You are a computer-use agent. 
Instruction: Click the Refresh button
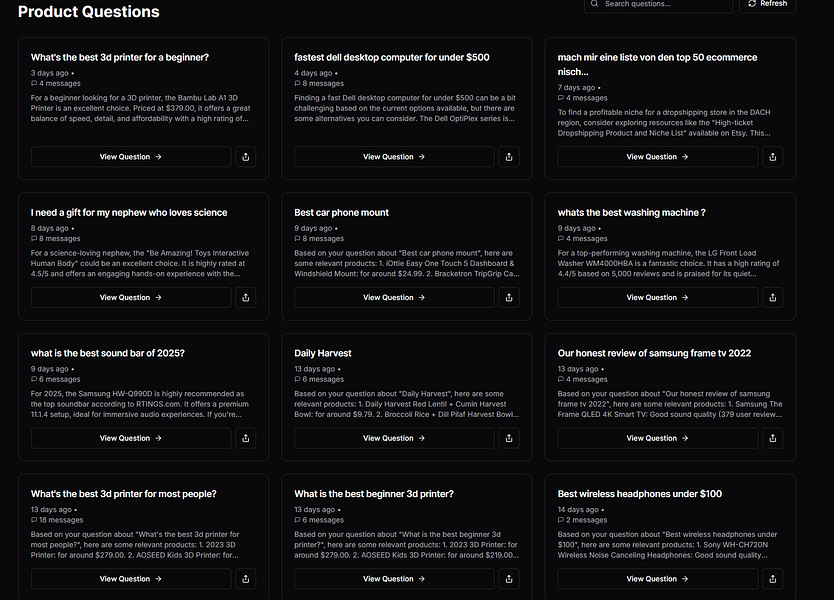(768, 4)
